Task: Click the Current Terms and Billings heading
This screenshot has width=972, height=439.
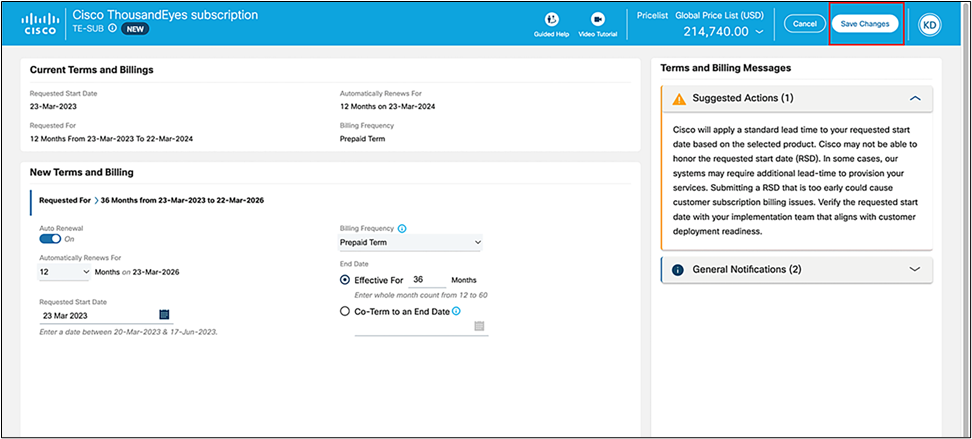Action: click(x=92, y=70)
